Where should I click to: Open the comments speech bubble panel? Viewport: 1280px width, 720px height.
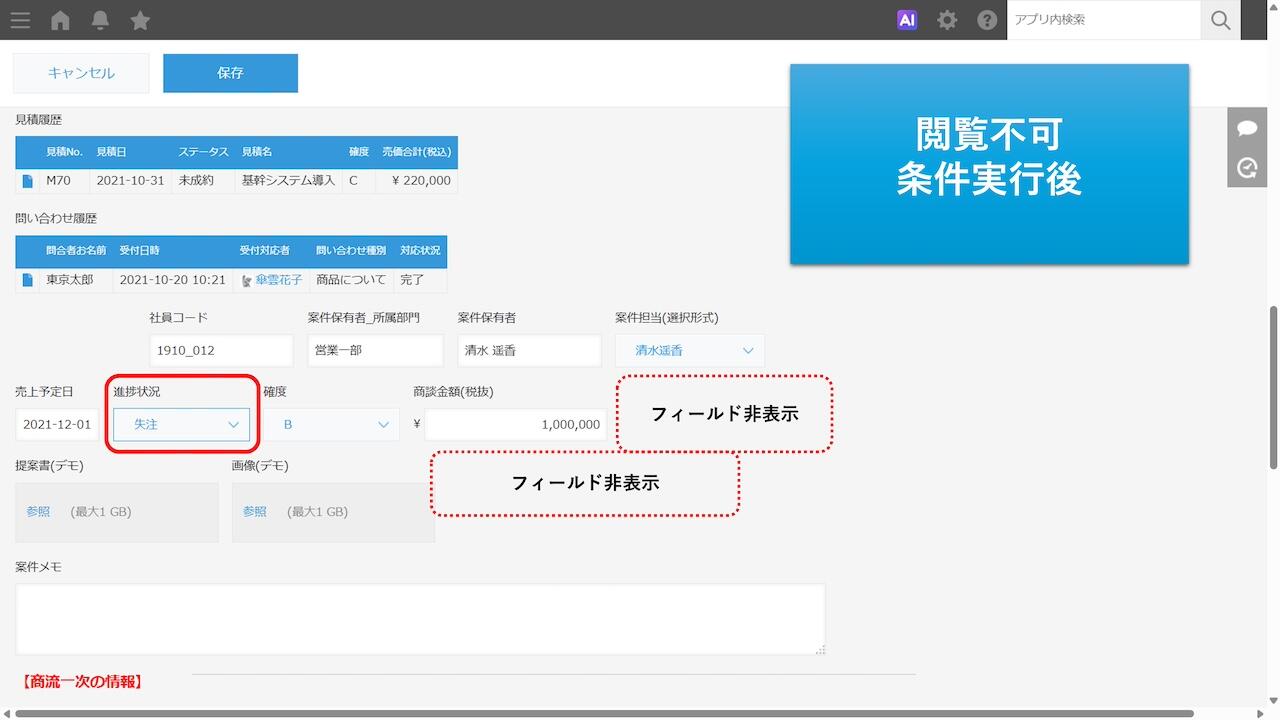point(1247,128)
